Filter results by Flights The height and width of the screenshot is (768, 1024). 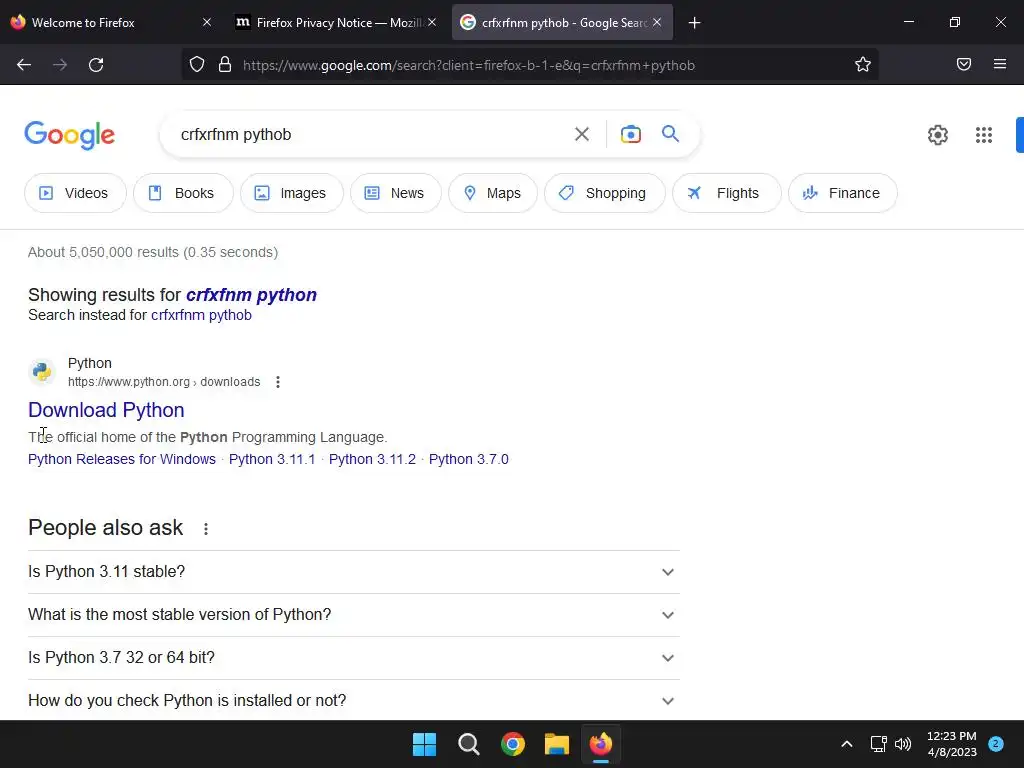727,193
